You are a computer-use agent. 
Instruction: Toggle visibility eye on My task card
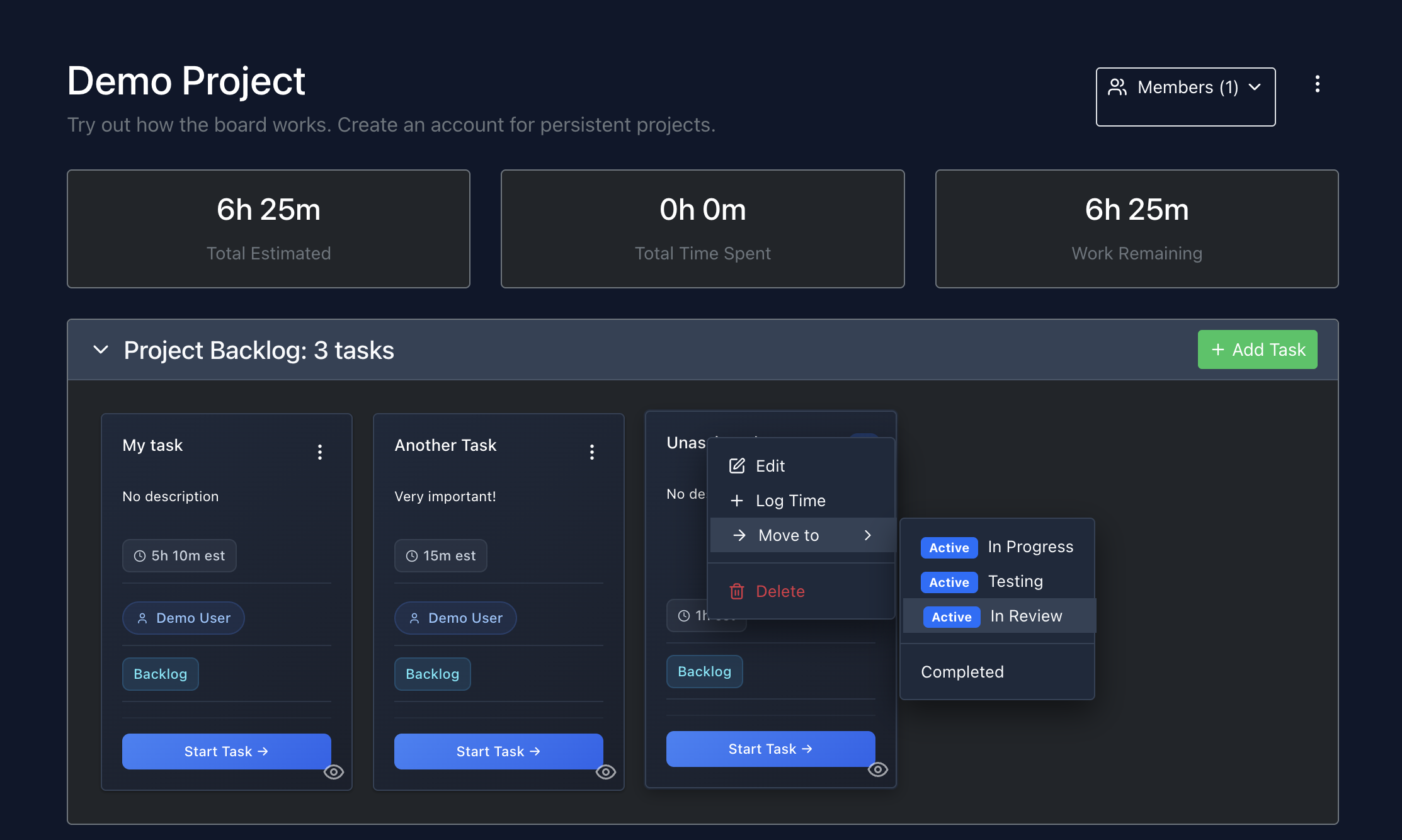(x=334, y=771)
